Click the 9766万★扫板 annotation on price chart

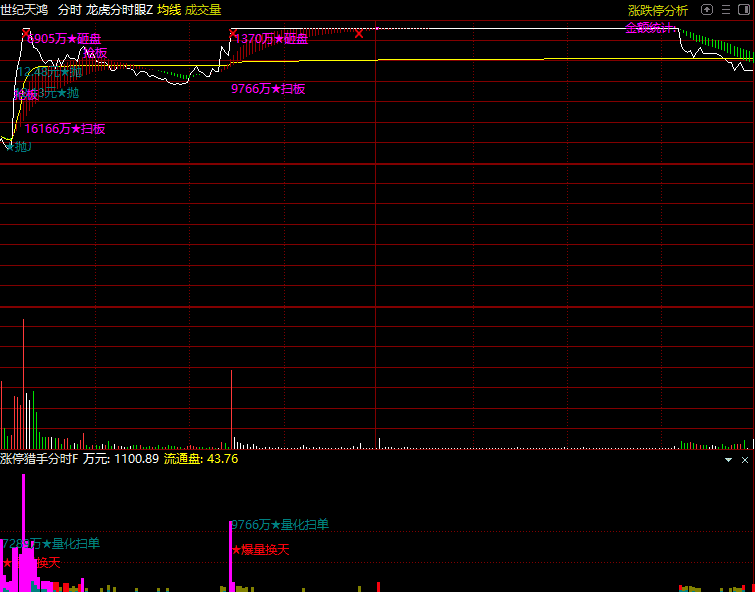point(267,89)
